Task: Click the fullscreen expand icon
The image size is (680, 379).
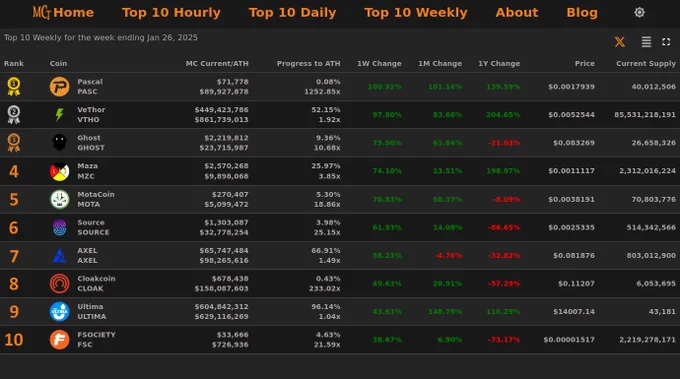Action: (x=666, y=42)
